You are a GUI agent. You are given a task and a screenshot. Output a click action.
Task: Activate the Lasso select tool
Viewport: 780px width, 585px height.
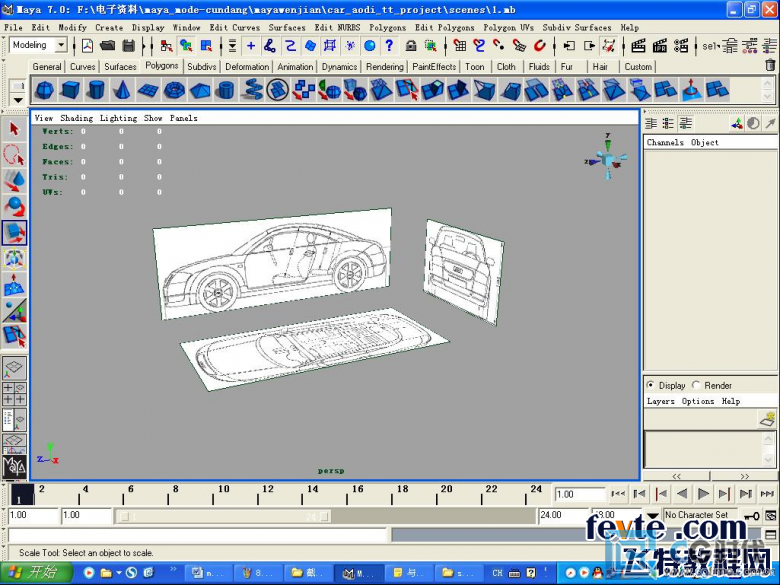(x=14, y=155)
